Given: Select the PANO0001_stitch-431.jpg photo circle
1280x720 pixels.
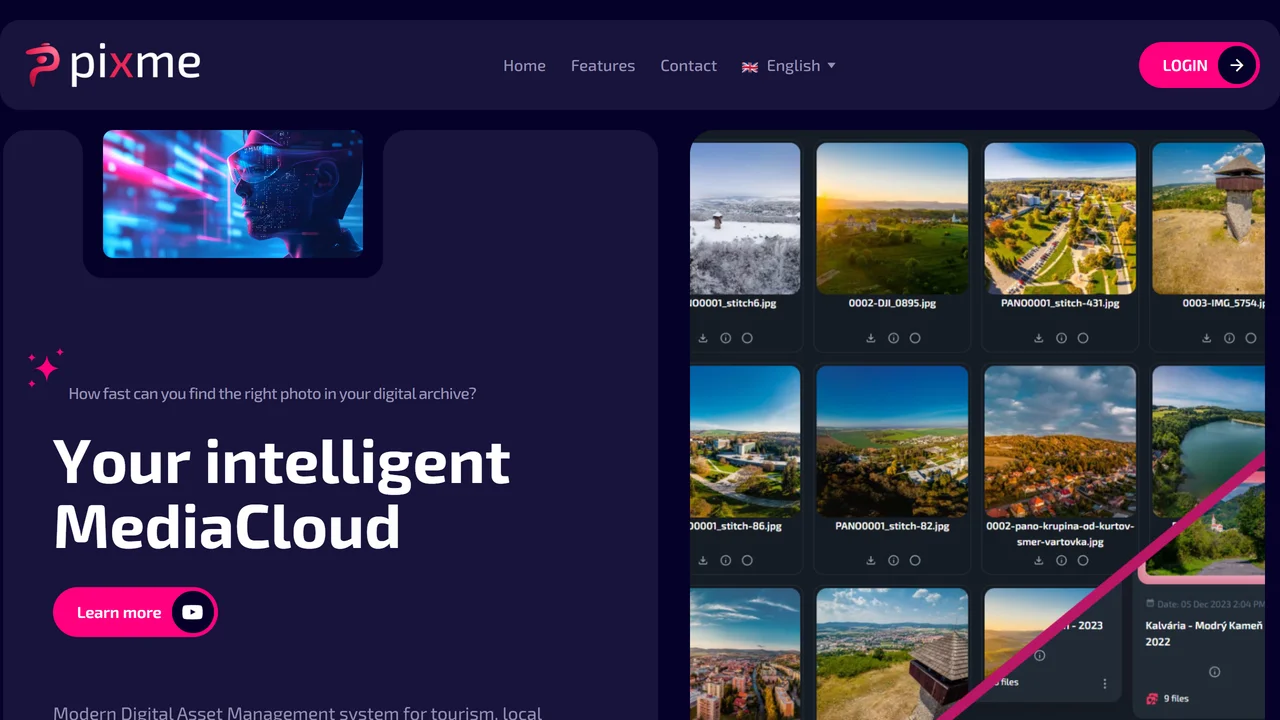Looking at the screenshot, I should 1083,338.
